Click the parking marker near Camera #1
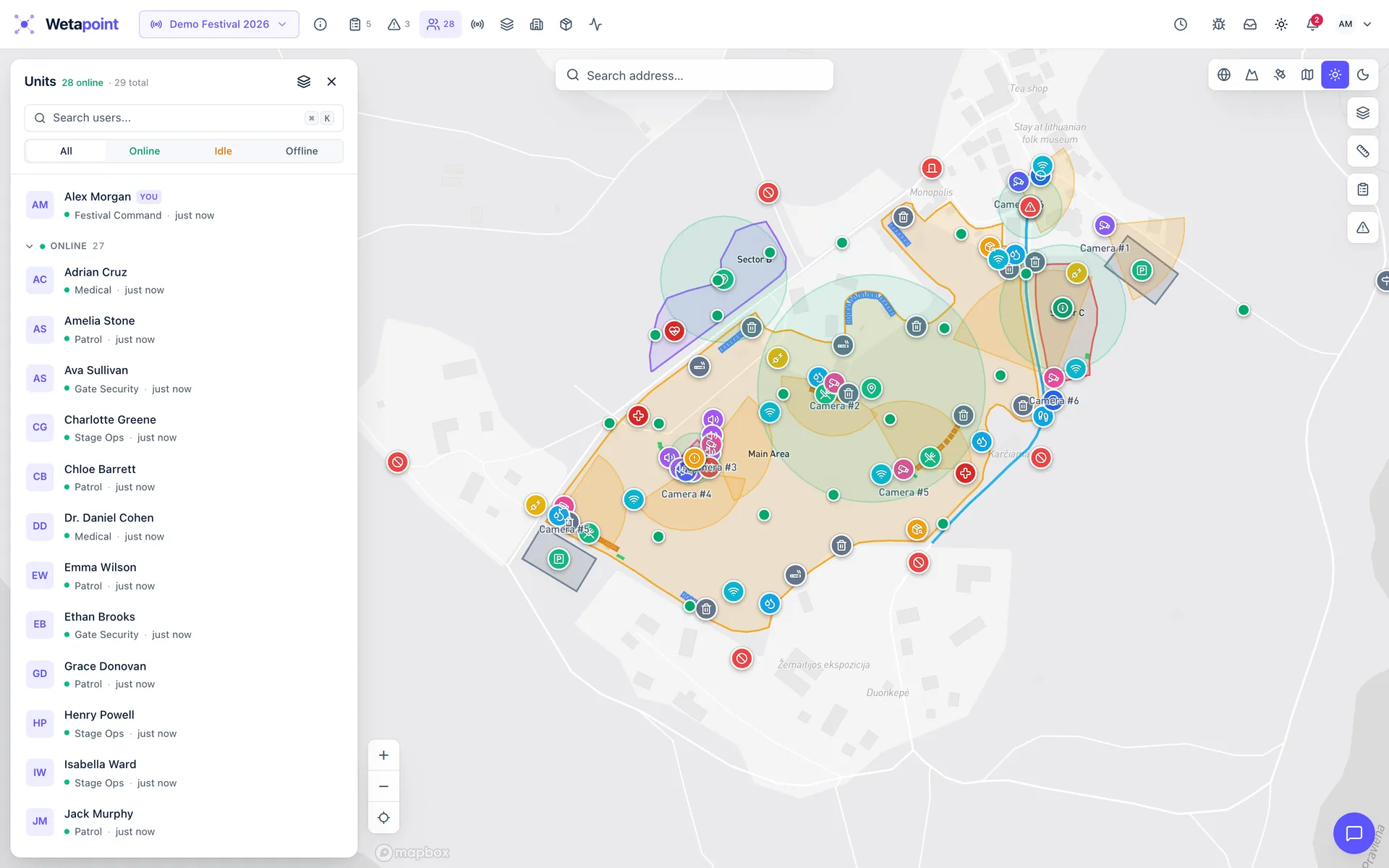The width and height of the screenshot is (1389, 868). pos(1142,271)
